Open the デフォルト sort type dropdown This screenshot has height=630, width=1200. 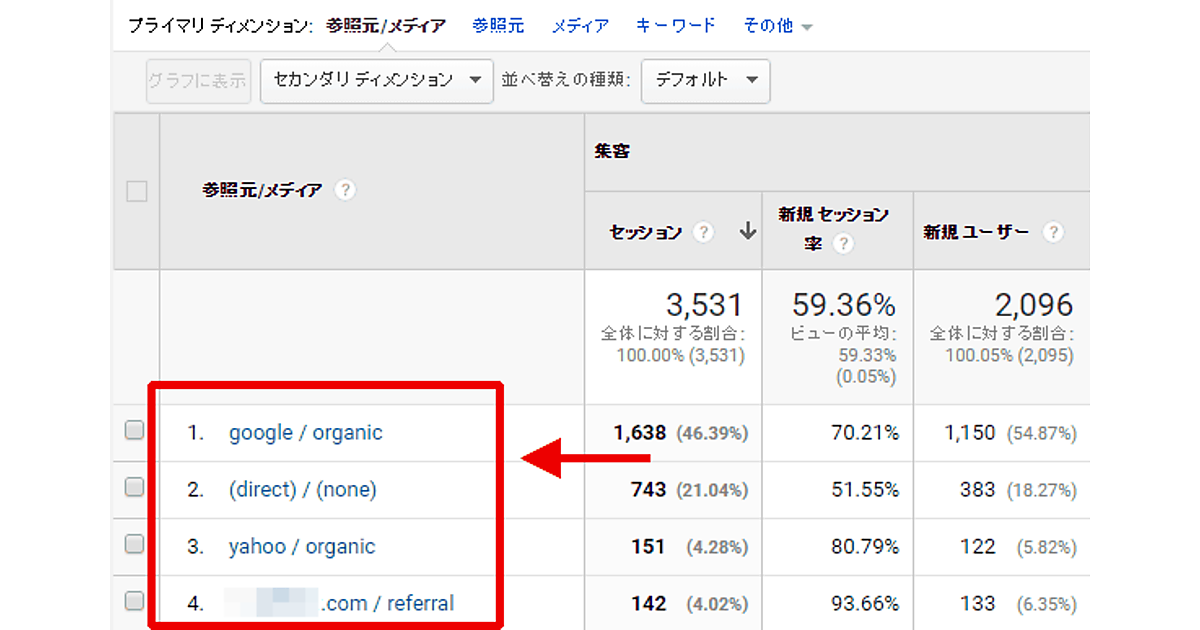(705, 80)
